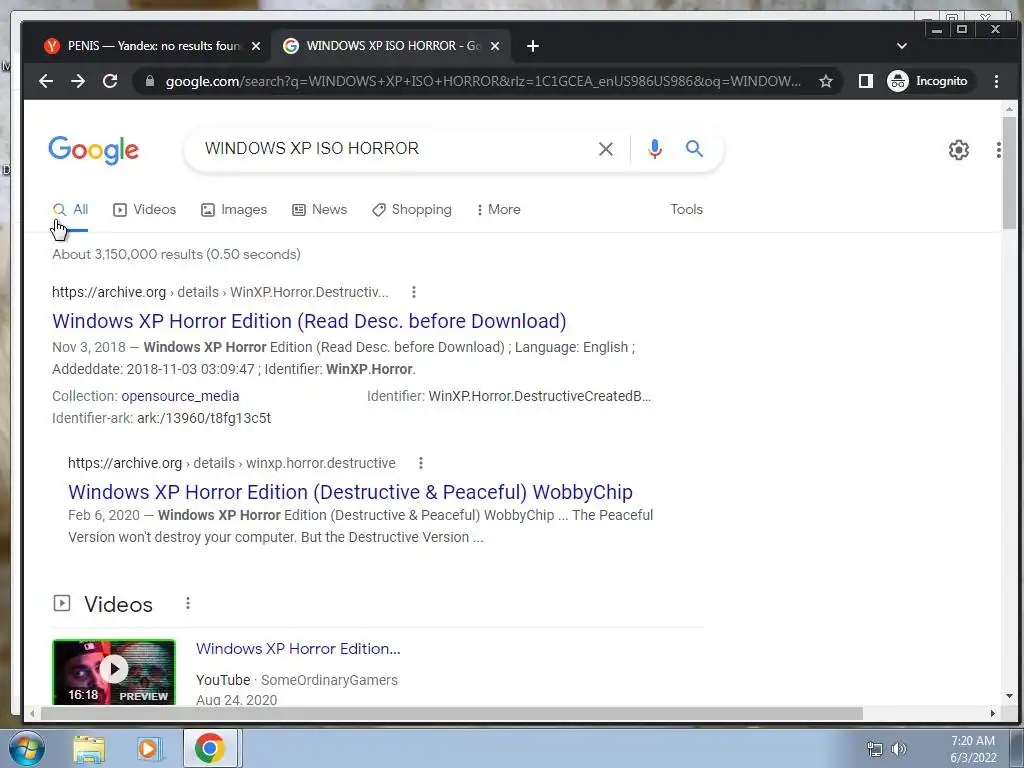Close the Yandex tab
Viewport: 1024px width, 768px height.
tap(256, 46)
